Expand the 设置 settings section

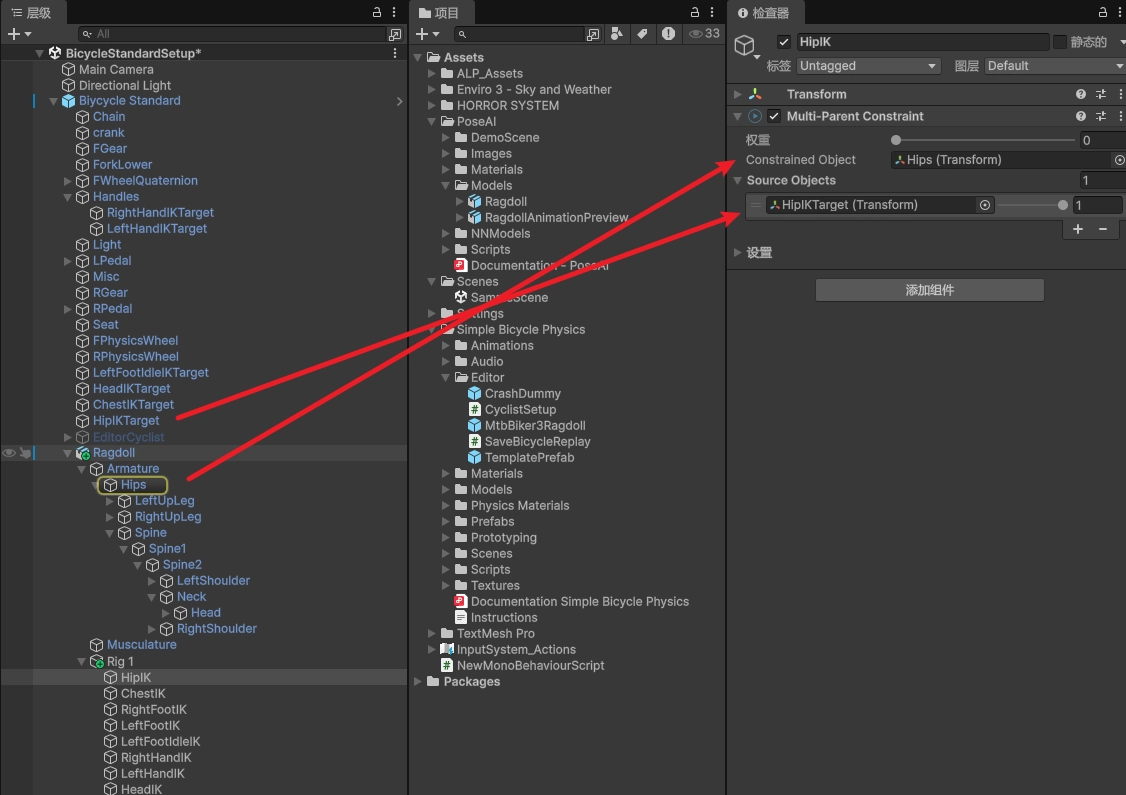pyautogui.click(x=737, y=253)
